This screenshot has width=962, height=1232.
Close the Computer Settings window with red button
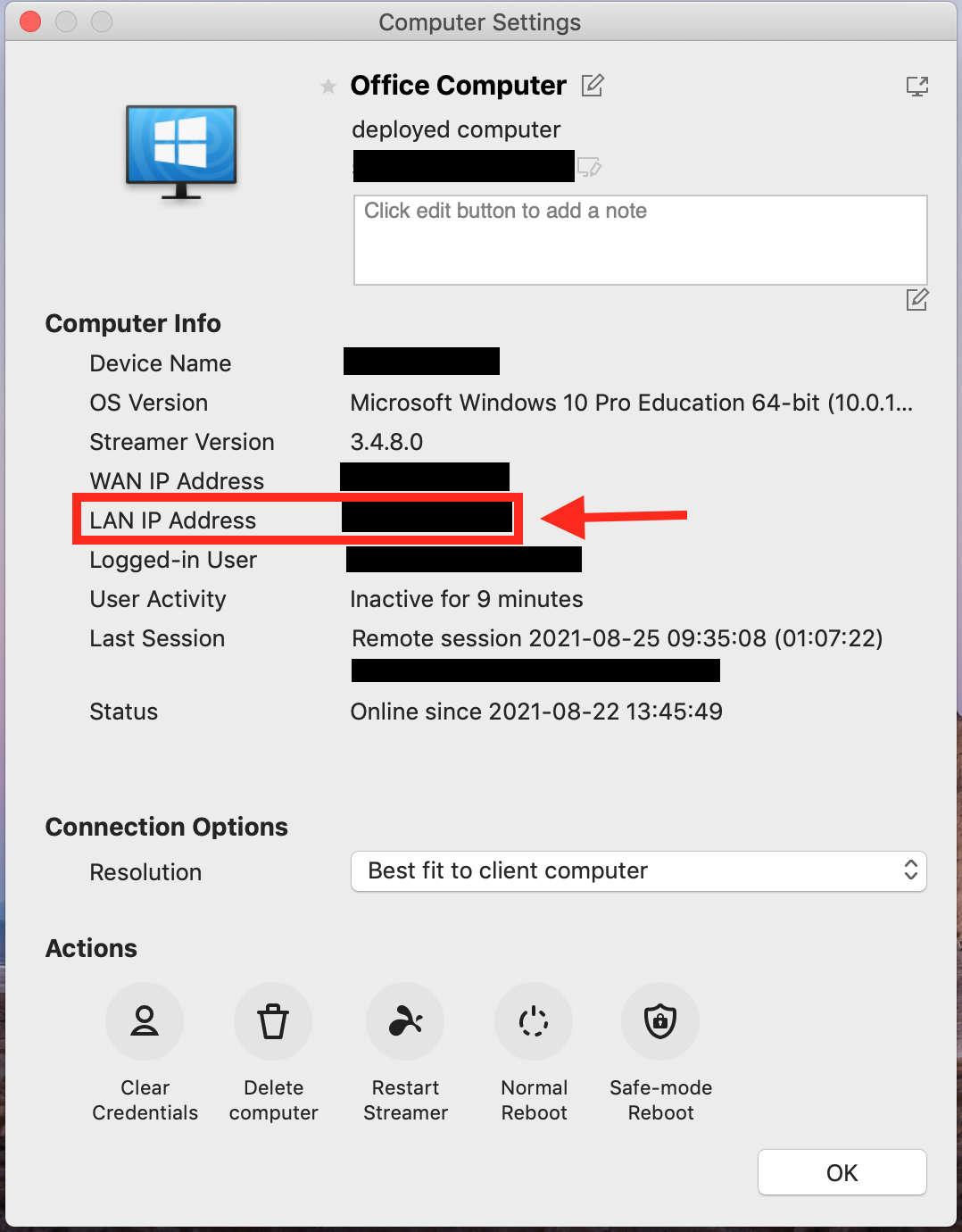point(30,21)
